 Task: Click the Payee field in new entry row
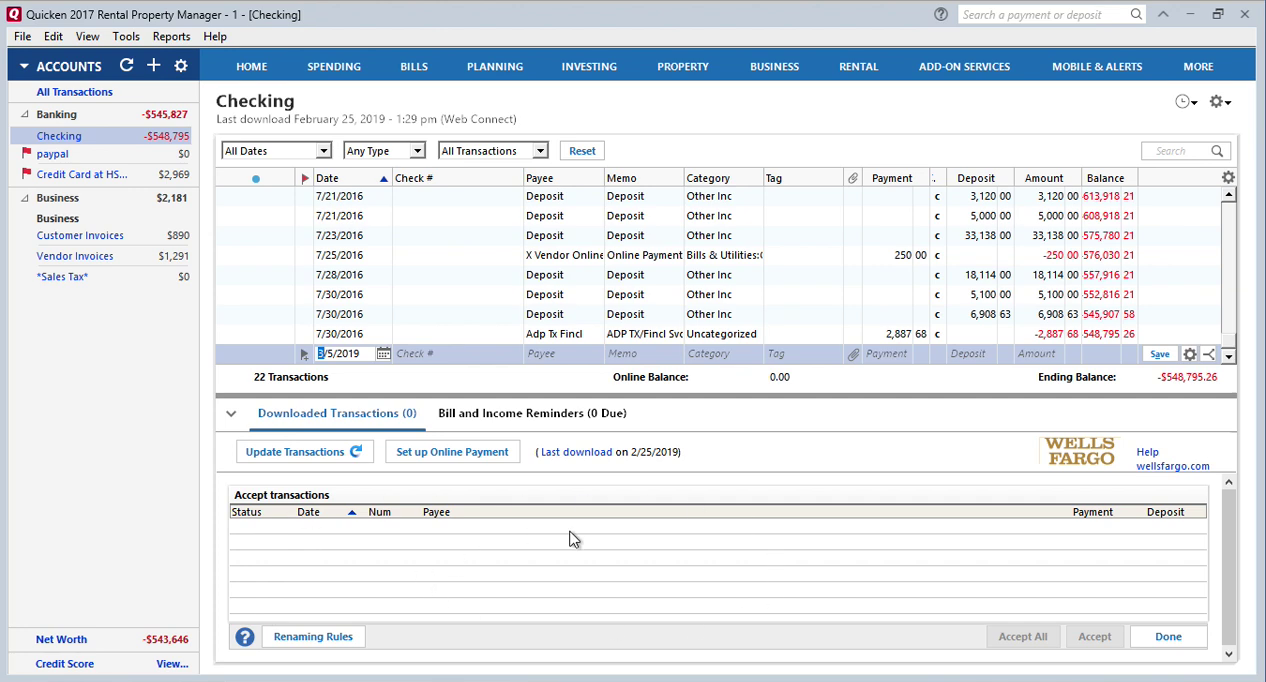point(564,354)
